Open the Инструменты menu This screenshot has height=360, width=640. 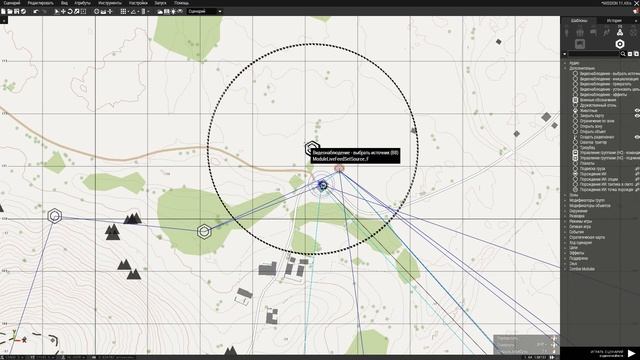(109, 3)
